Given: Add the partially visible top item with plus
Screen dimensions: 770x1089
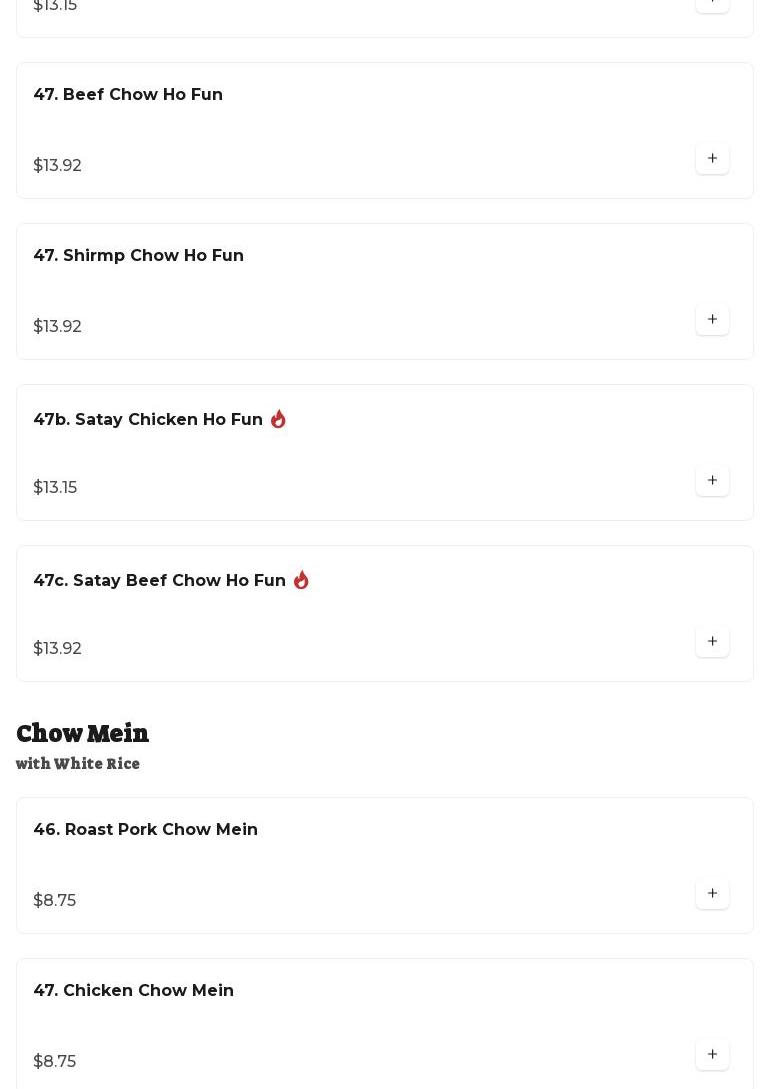Looking at the screenshot, I should tap(712, 3).
